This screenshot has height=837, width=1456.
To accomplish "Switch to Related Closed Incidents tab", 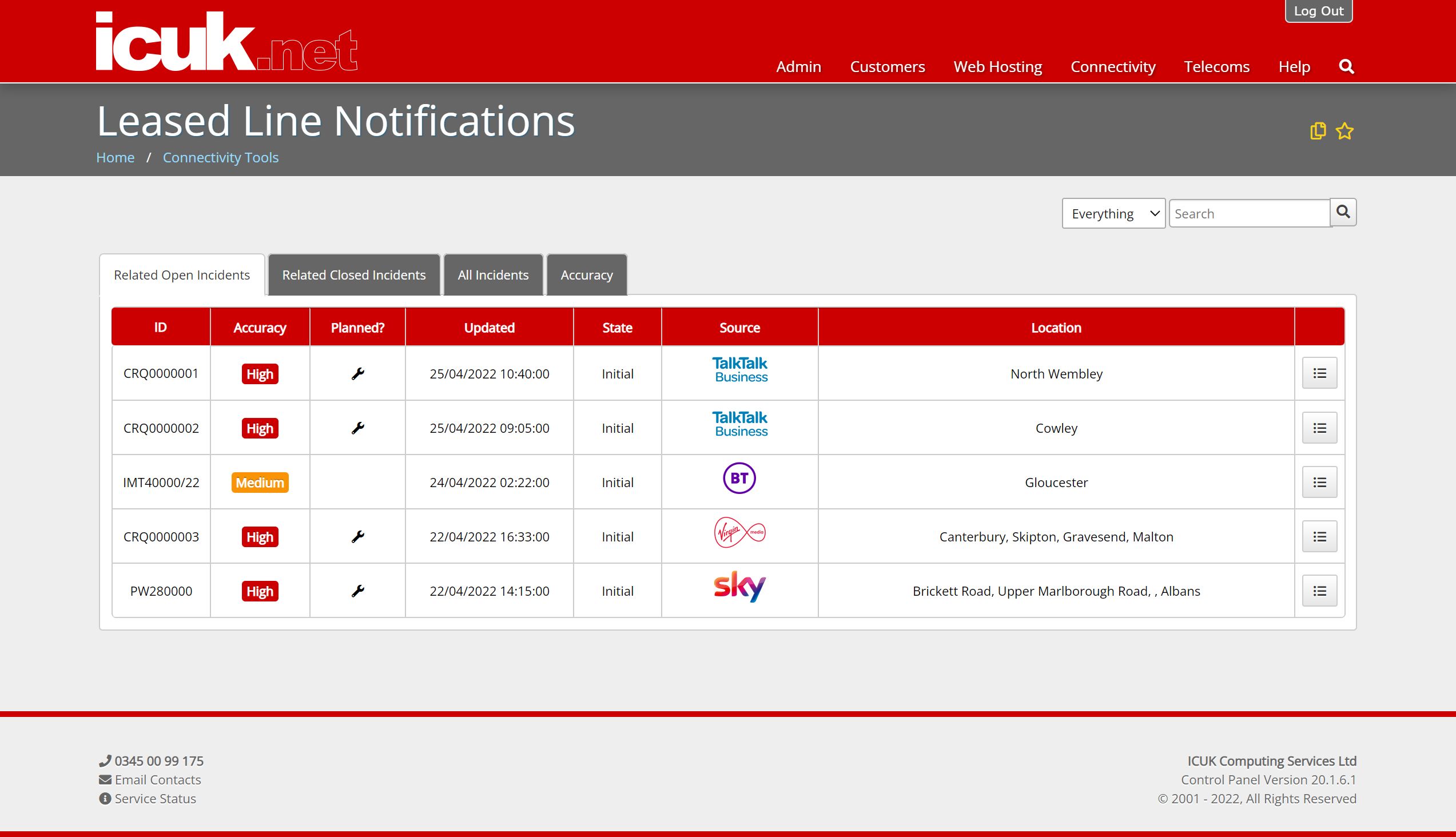I will pyautogui.click(x=353, y=275).
